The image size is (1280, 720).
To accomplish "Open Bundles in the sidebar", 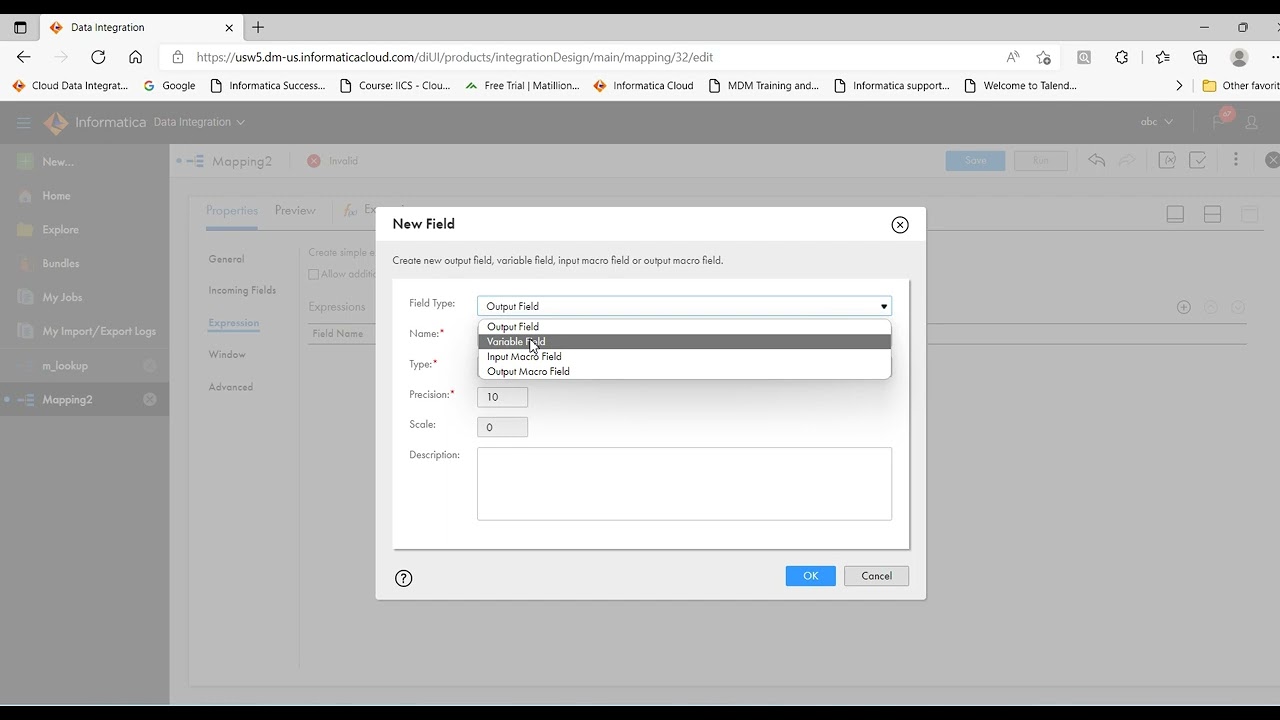I will tap(61, 264).
